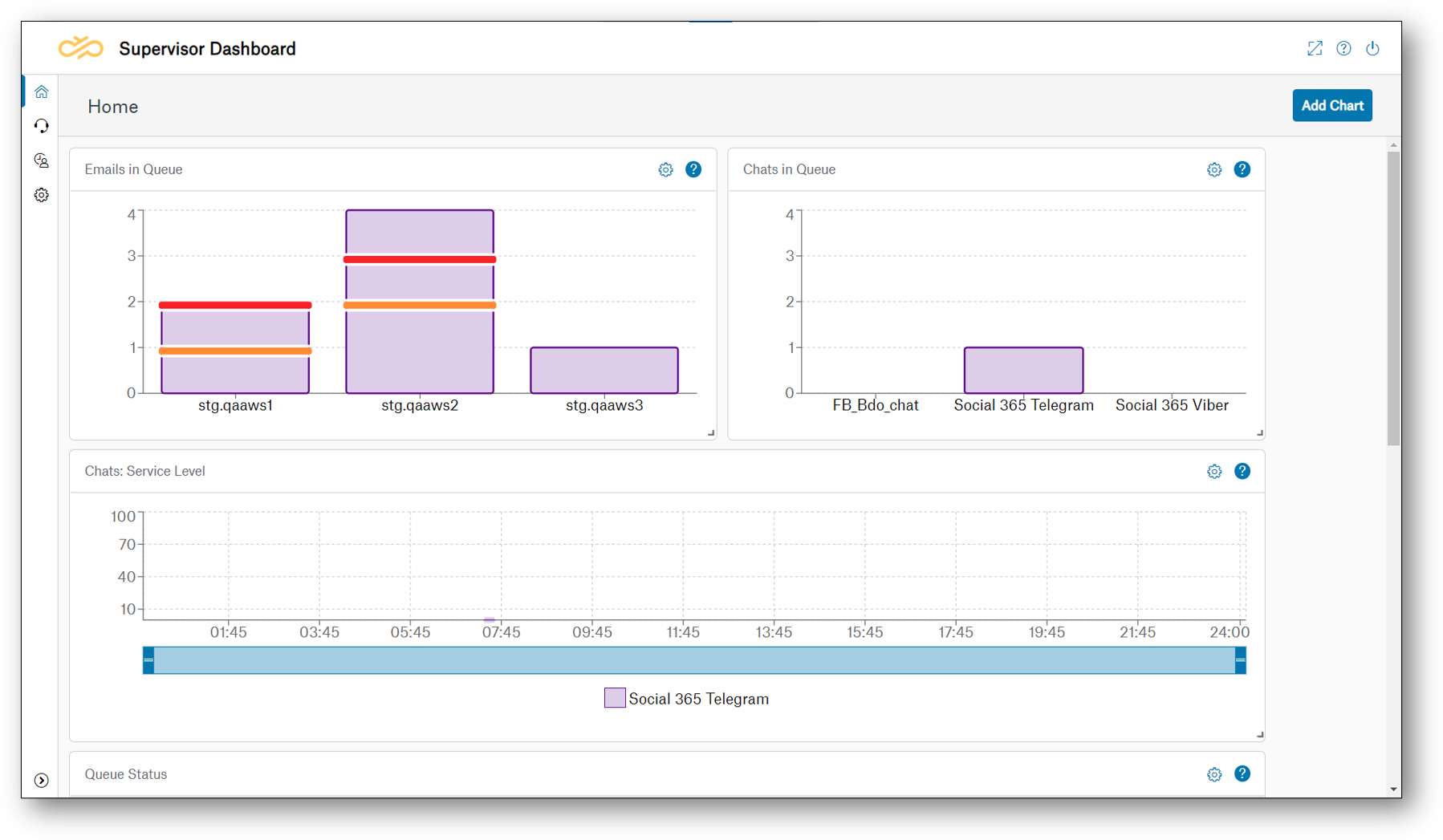Click the stg.qaaws2 bar in email chart
The height and width of the screenshot is (840, 1443).
pyautogui.click(x=420, y=345)
